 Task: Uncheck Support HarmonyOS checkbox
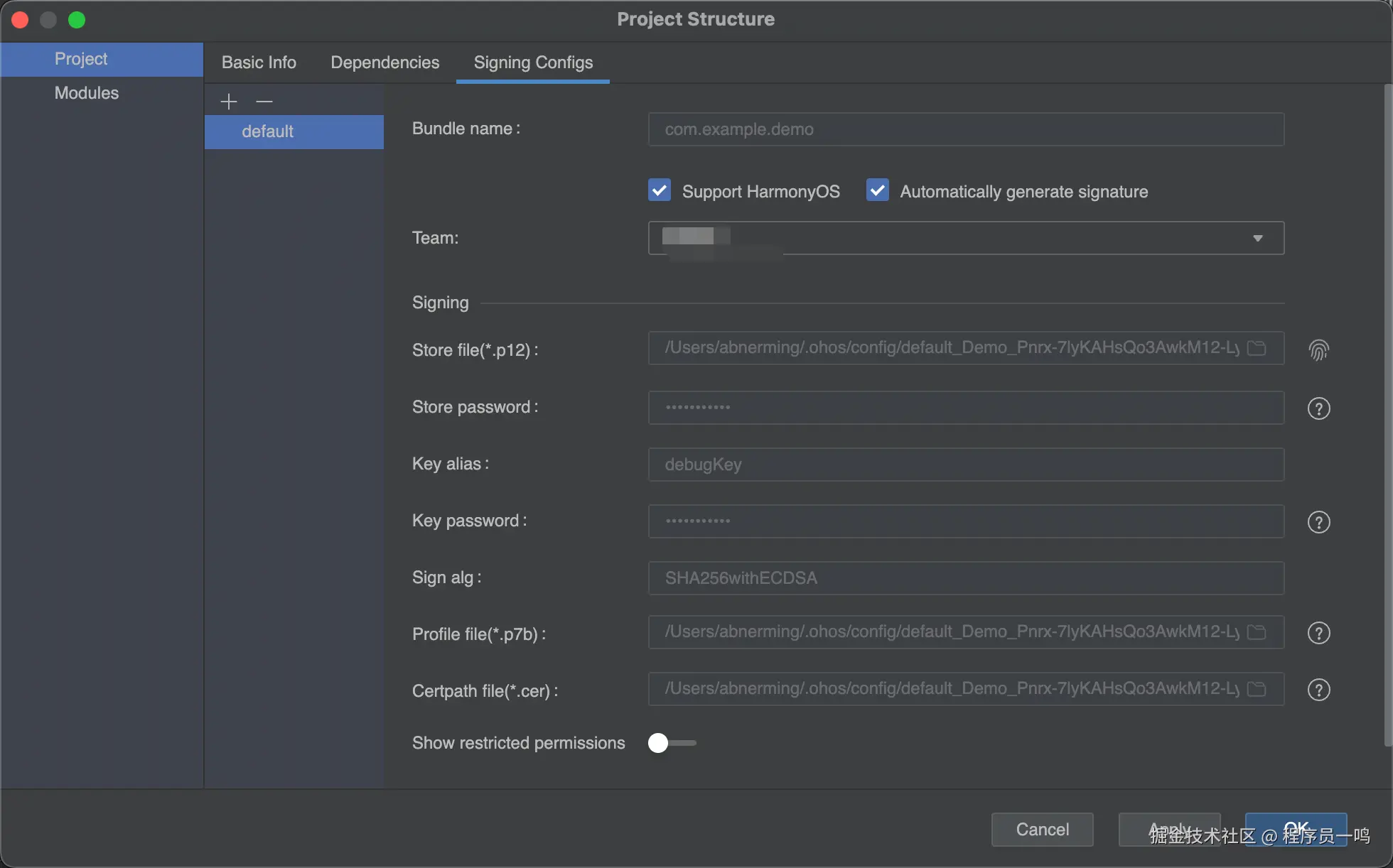[x=660, y=190]
